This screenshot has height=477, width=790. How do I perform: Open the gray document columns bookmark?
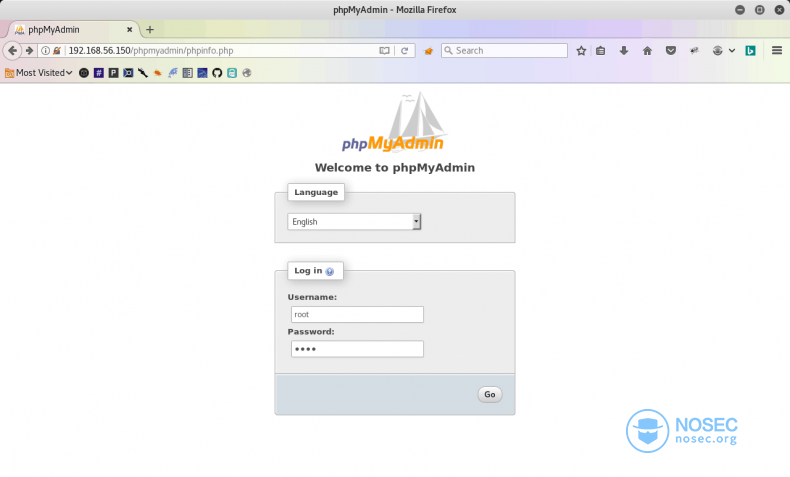tap(187, 73)
